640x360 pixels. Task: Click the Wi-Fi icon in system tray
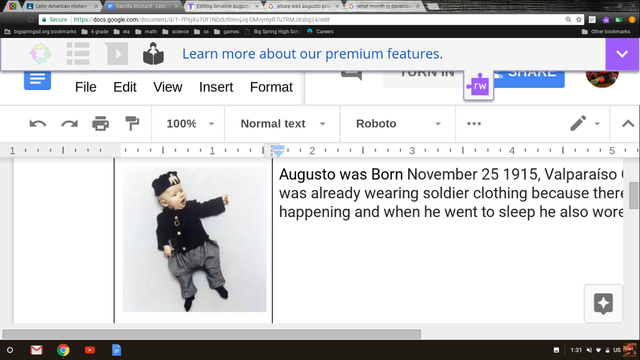tap(598, 350)
